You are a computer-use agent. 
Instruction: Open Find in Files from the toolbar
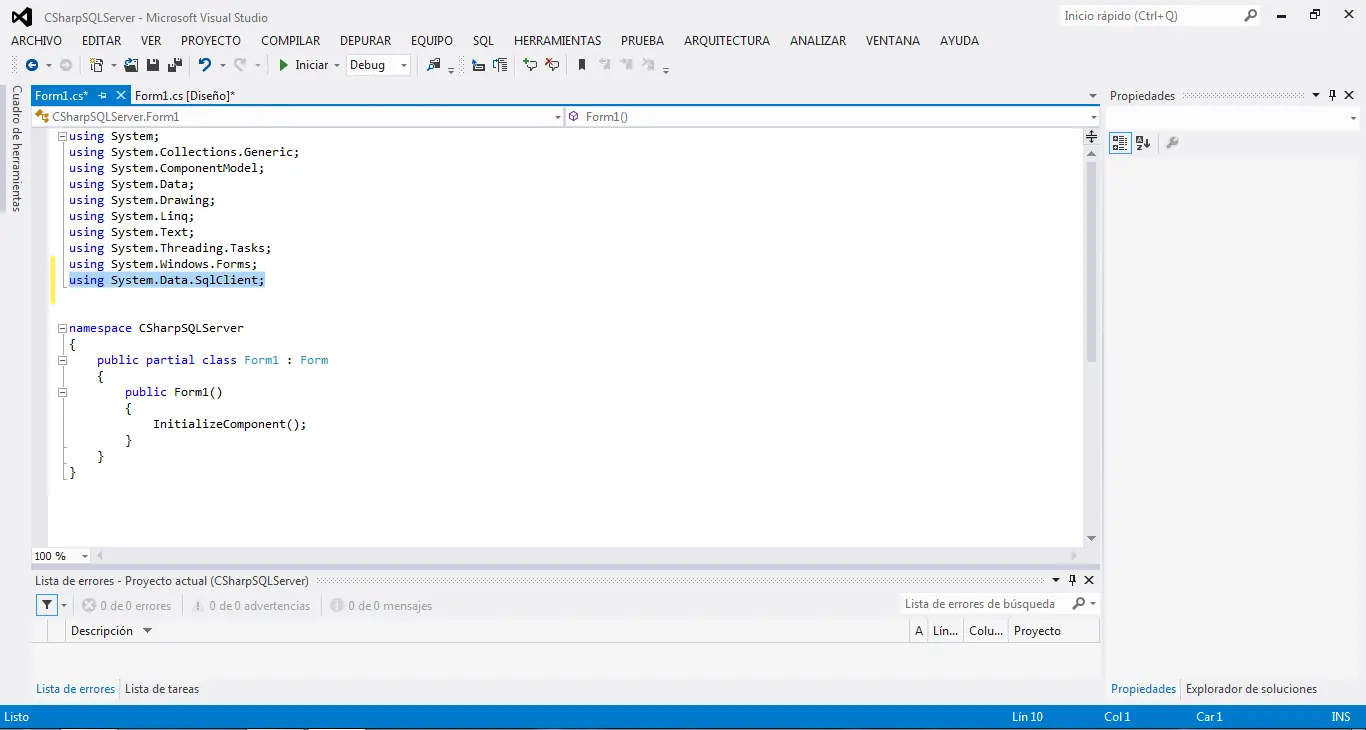(433, 65)
